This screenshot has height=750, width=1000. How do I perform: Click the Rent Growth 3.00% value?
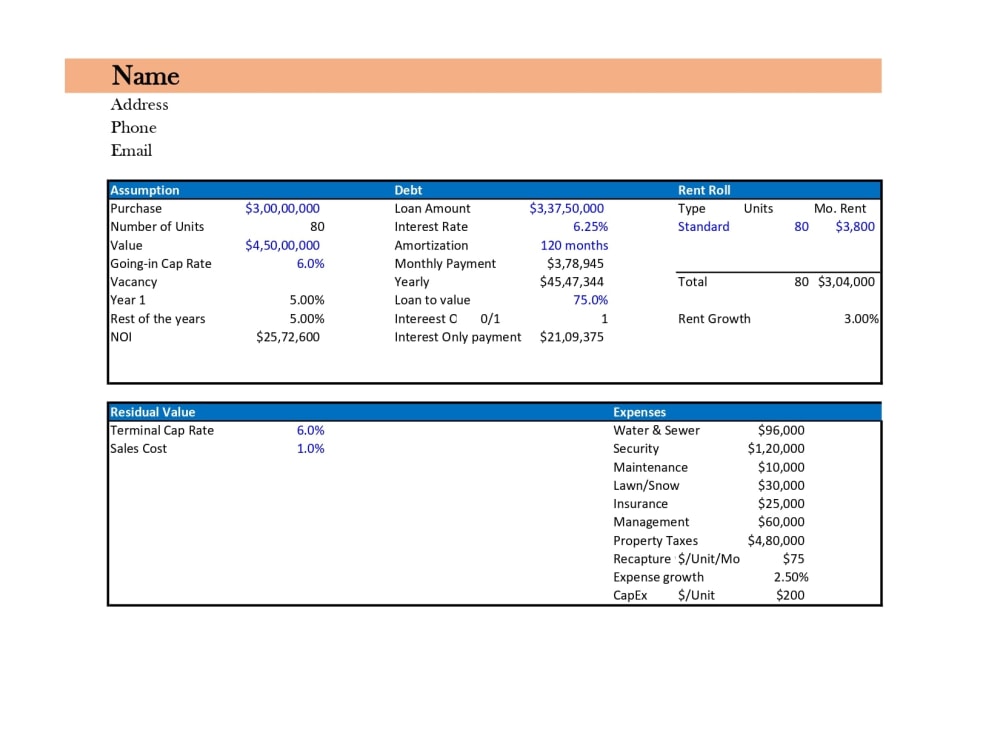(862, 319)
